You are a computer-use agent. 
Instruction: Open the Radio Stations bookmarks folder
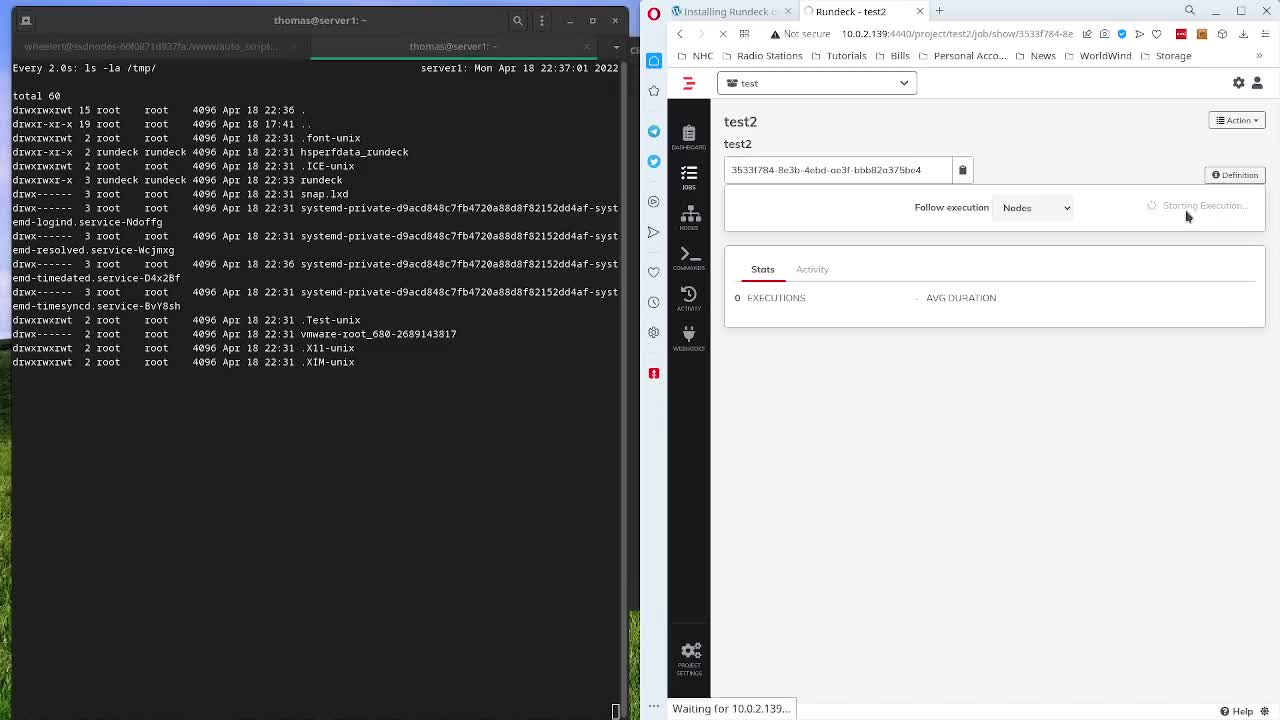tap(763, 56)
